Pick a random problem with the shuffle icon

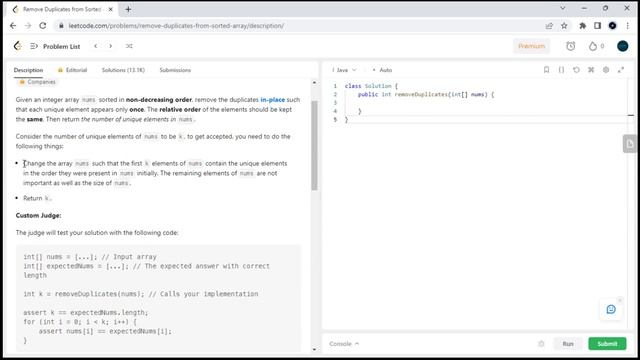129,46
